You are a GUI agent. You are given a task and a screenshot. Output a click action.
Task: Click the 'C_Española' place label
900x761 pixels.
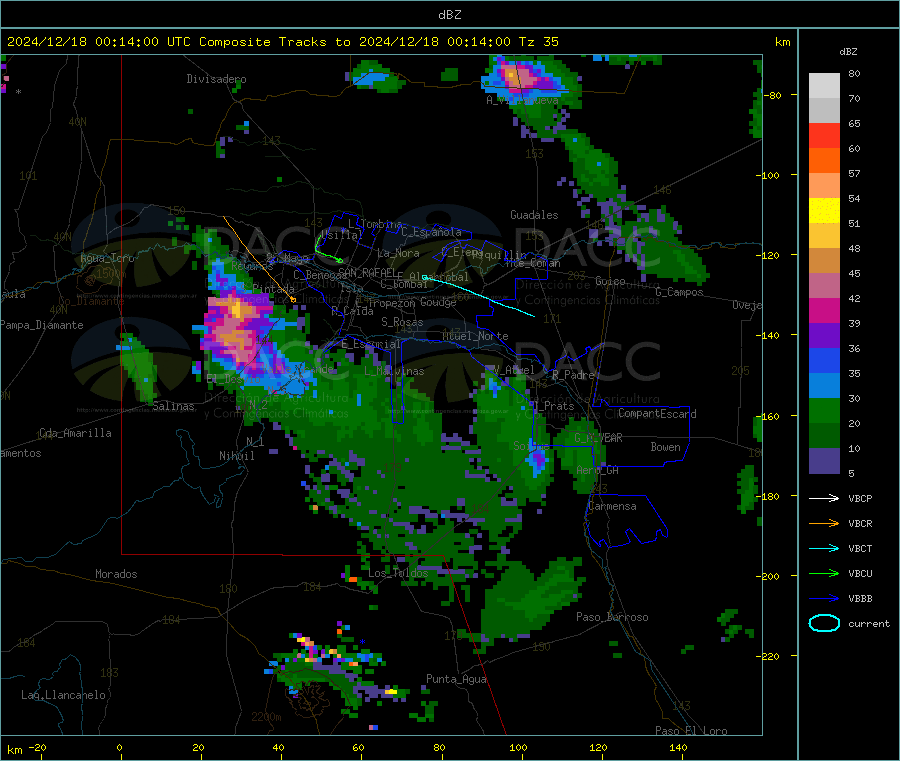point(432,232)
